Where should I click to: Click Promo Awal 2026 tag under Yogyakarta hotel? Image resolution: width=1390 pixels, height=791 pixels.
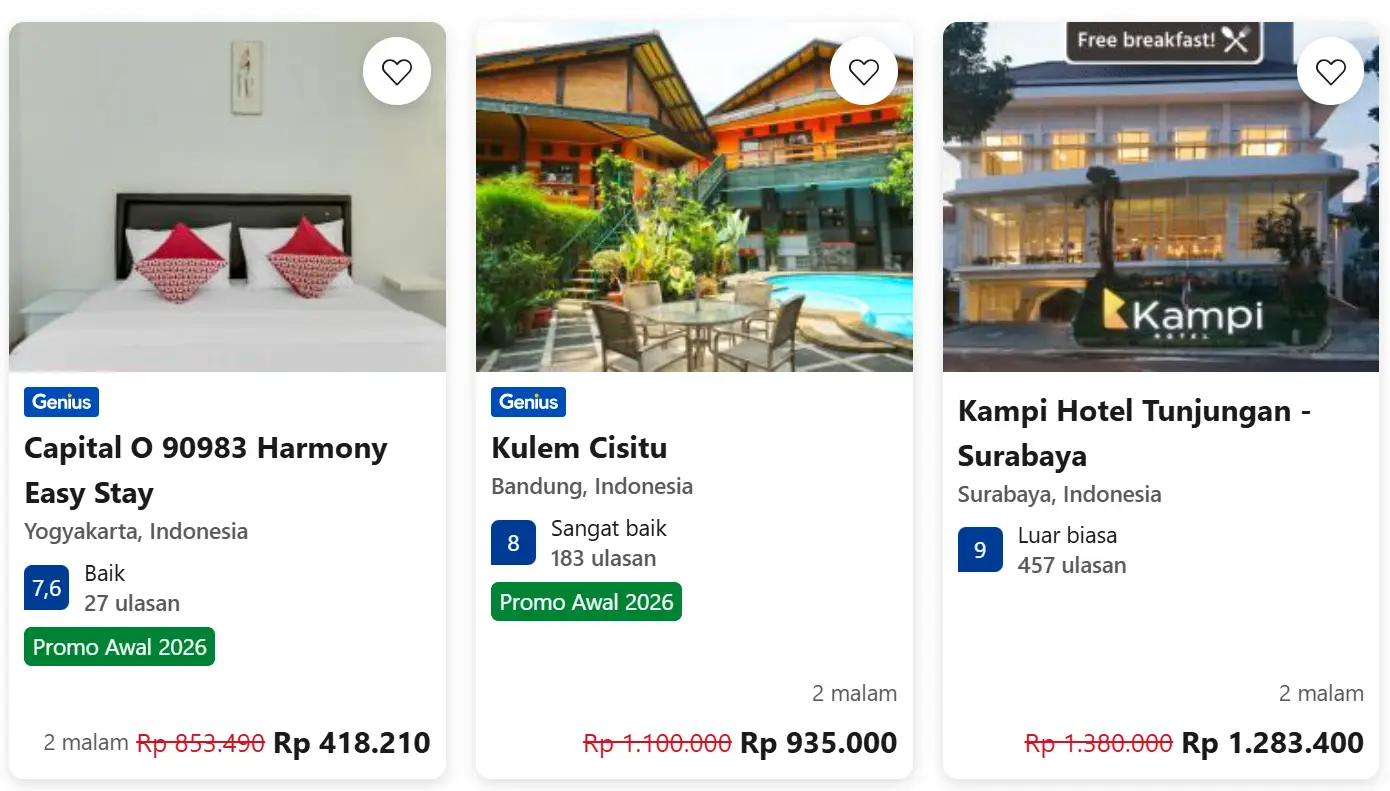tap(119, 647)
